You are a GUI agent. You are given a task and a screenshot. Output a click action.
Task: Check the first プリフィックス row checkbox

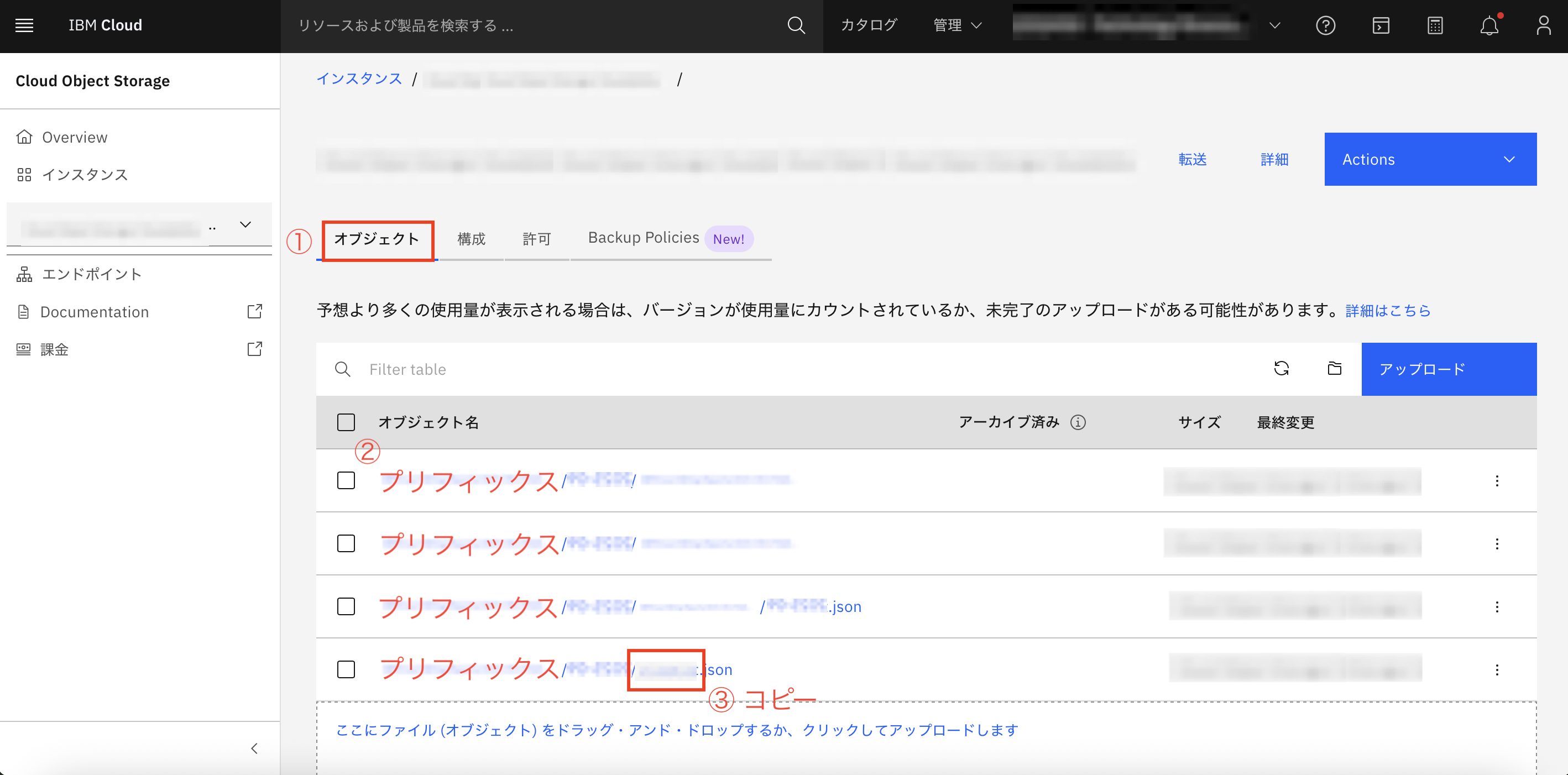click(x=345, y=480)
